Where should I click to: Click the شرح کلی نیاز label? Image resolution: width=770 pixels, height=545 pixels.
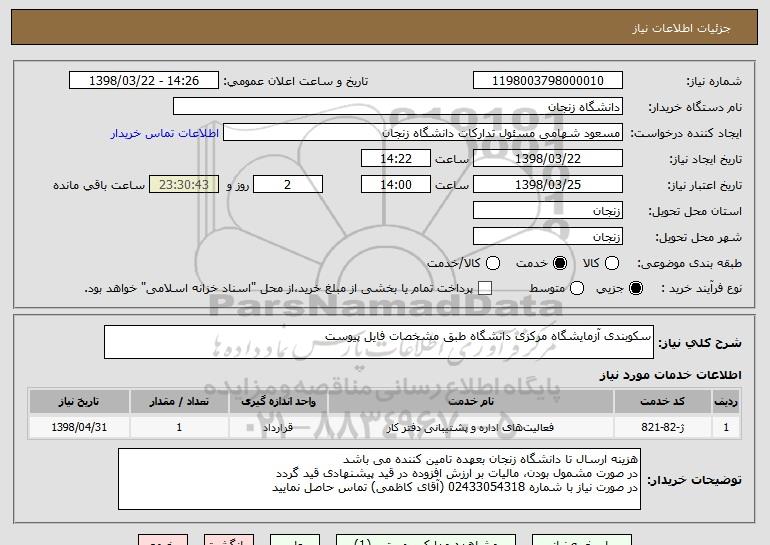pyautogui.click(x=700, y=342)
